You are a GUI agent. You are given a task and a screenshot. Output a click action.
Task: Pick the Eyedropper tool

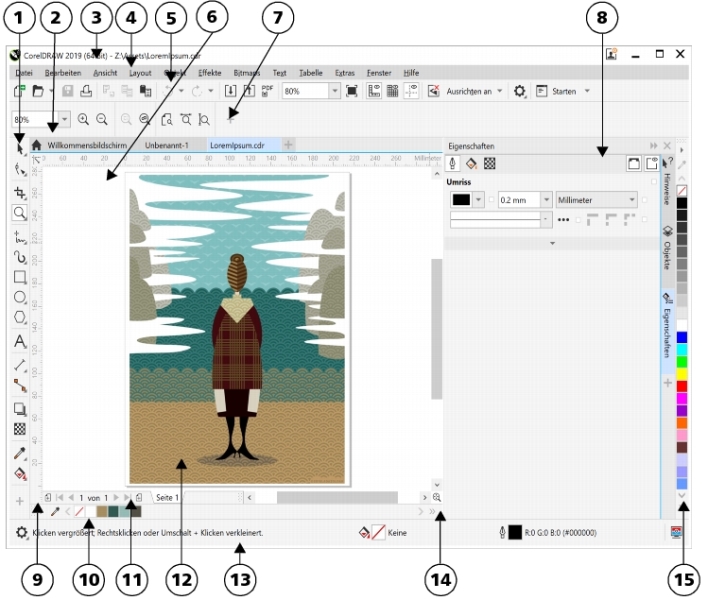point(20,453)
